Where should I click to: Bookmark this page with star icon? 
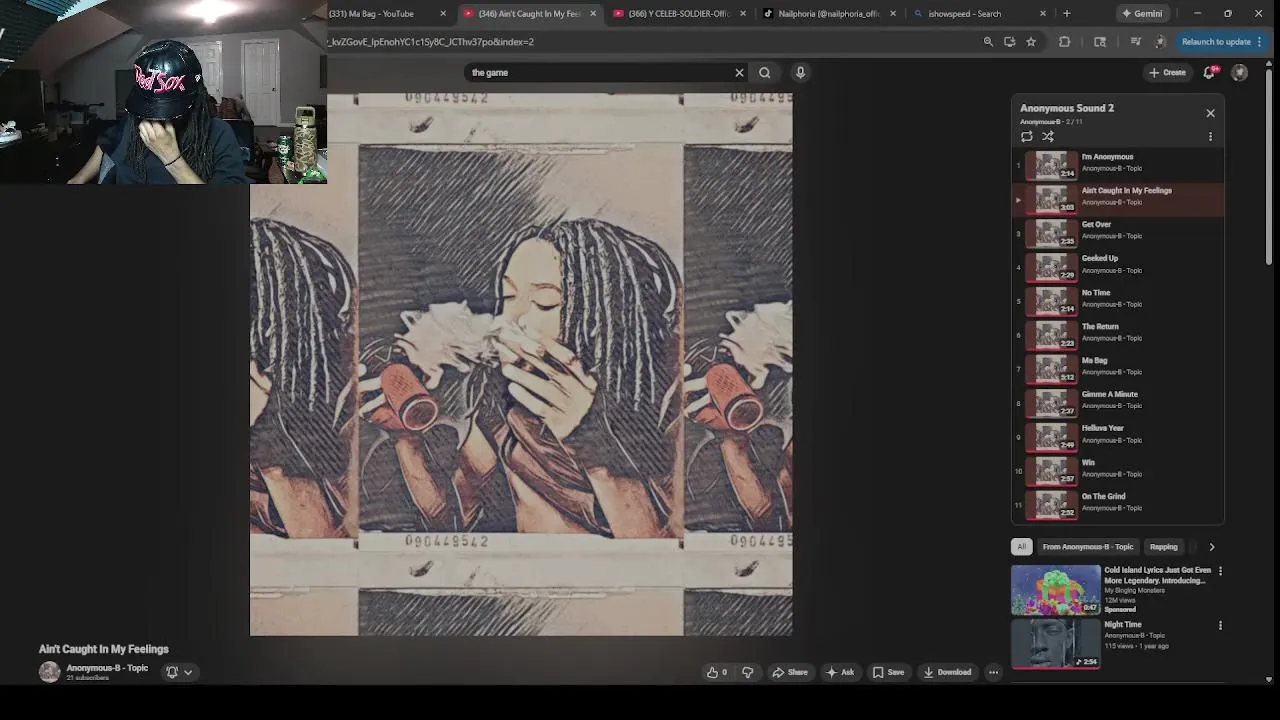coord(1031,42)
